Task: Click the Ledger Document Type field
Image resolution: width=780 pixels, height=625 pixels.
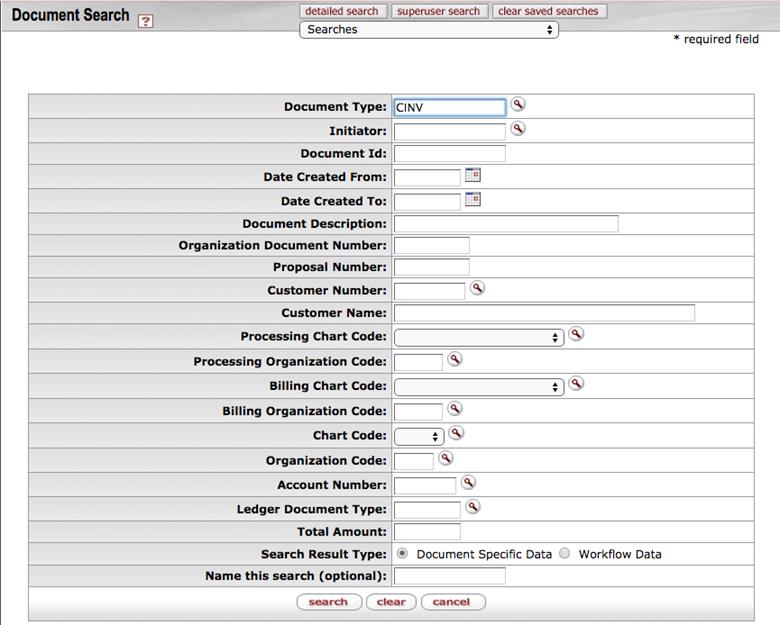Action: (427, 510)
